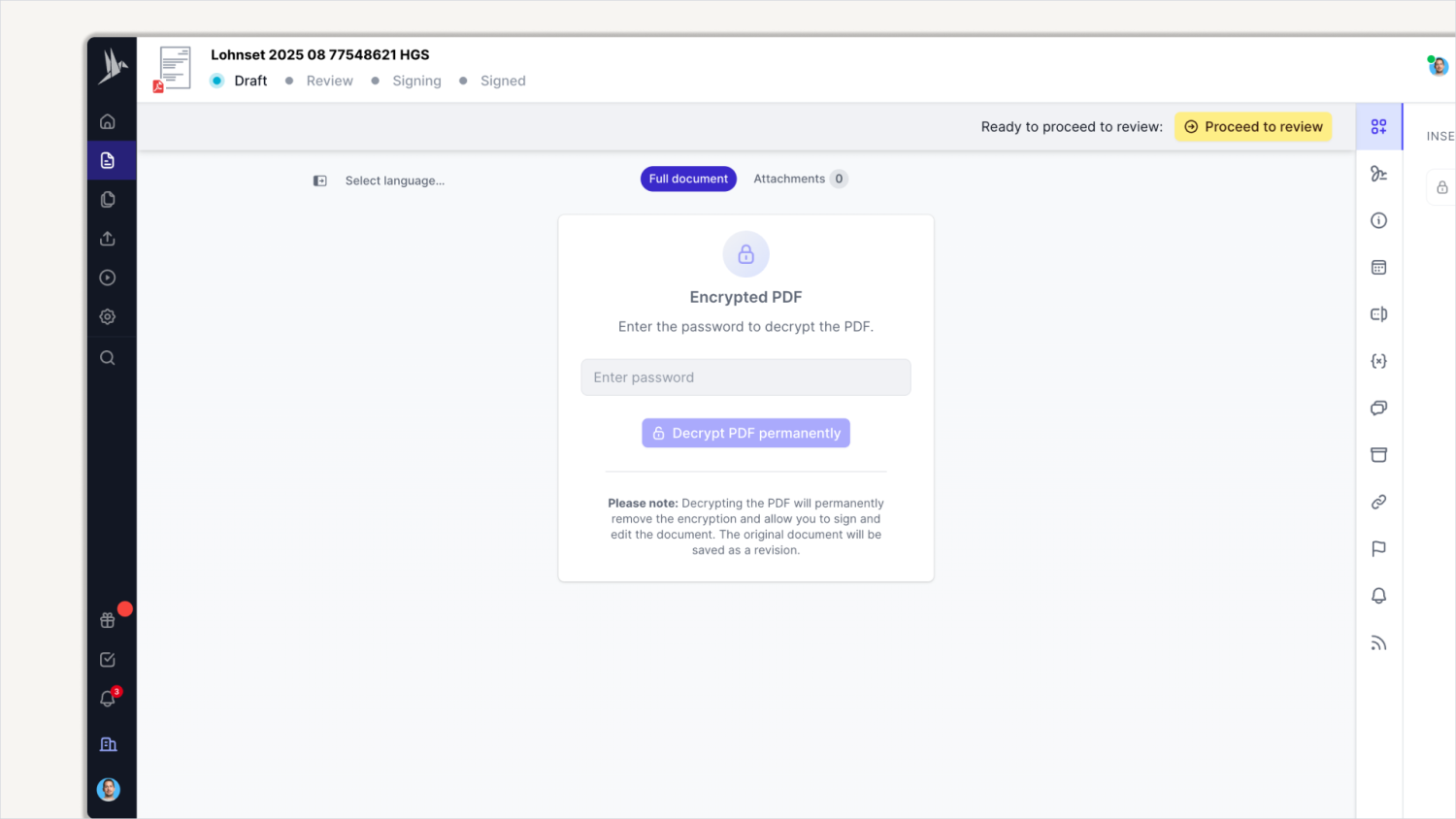Click the home icon in left sidebar

click(x=108, y=121)
